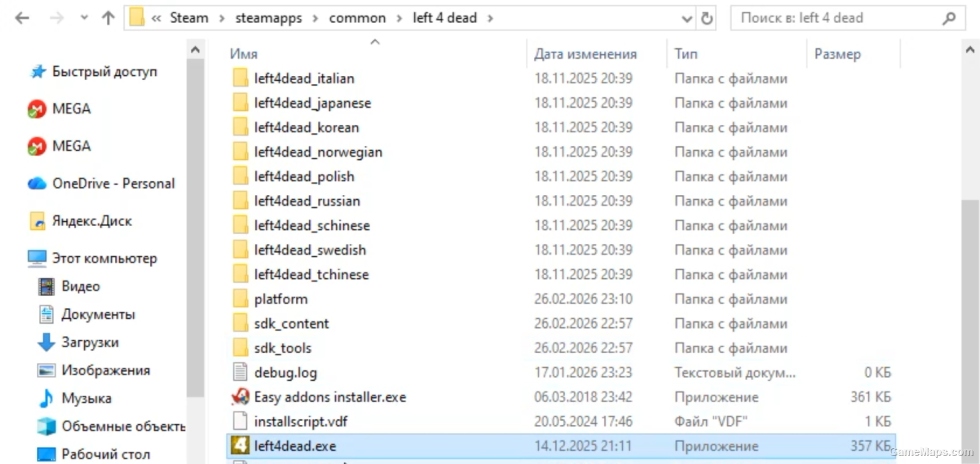Click the 357 КБ size of left4dead.exe

[870, 446]
